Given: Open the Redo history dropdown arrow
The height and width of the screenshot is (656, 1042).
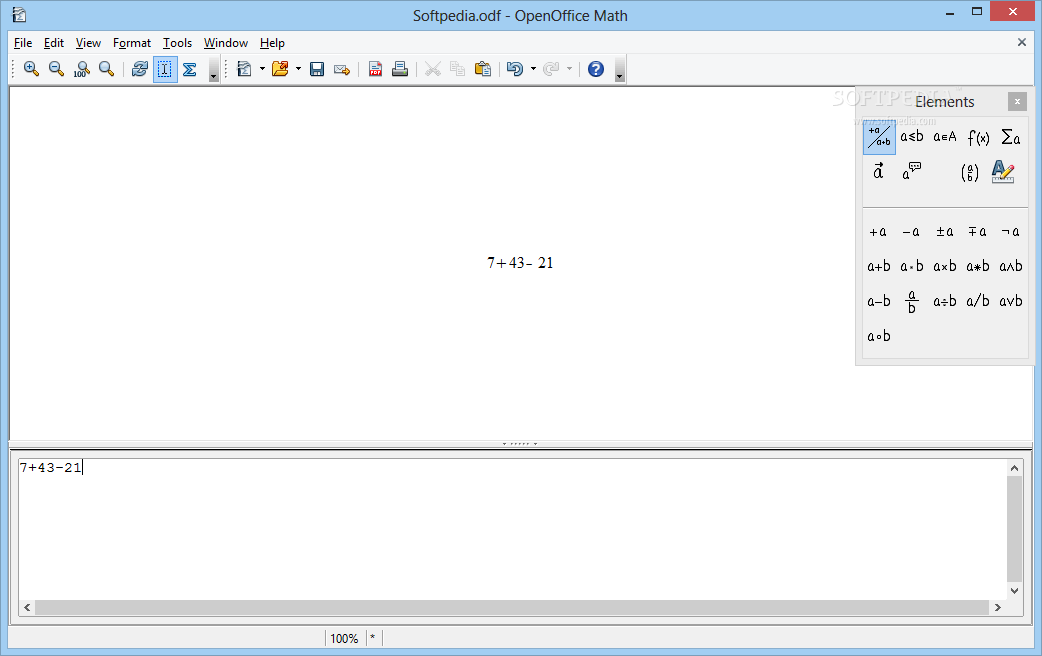Looking at the screenshot, I should (x=569, y=68).
